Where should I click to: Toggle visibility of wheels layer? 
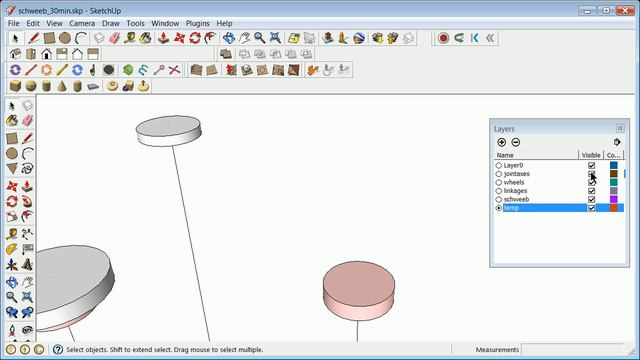point(591,182)
